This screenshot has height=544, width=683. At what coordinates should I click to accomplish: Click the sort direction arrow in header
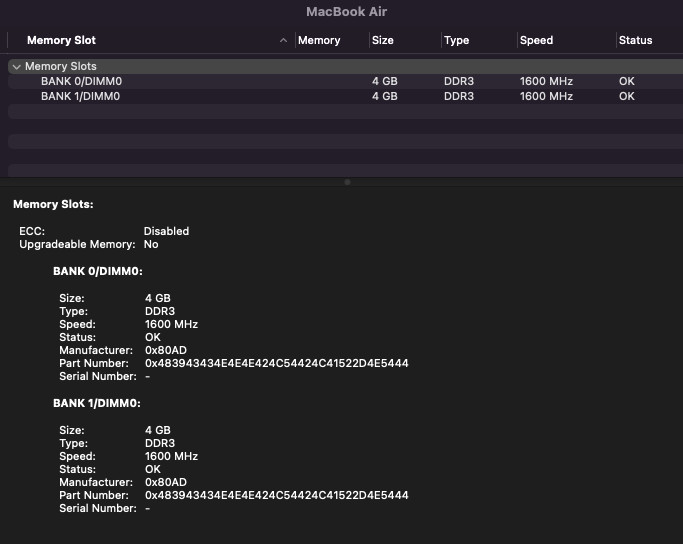pos(283,41)
